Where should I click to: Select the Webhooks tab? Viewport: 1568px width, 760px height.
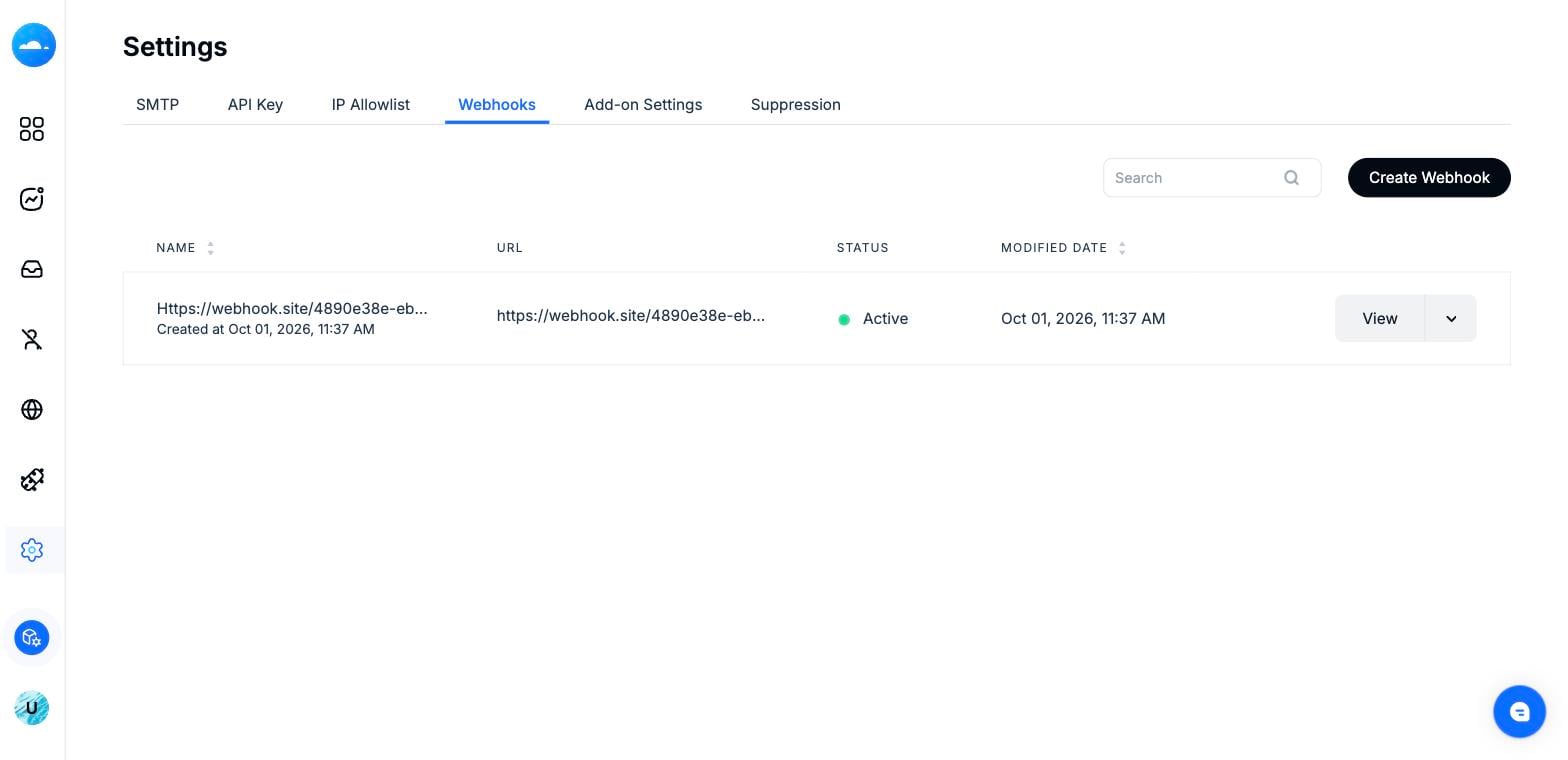point(497,105)
